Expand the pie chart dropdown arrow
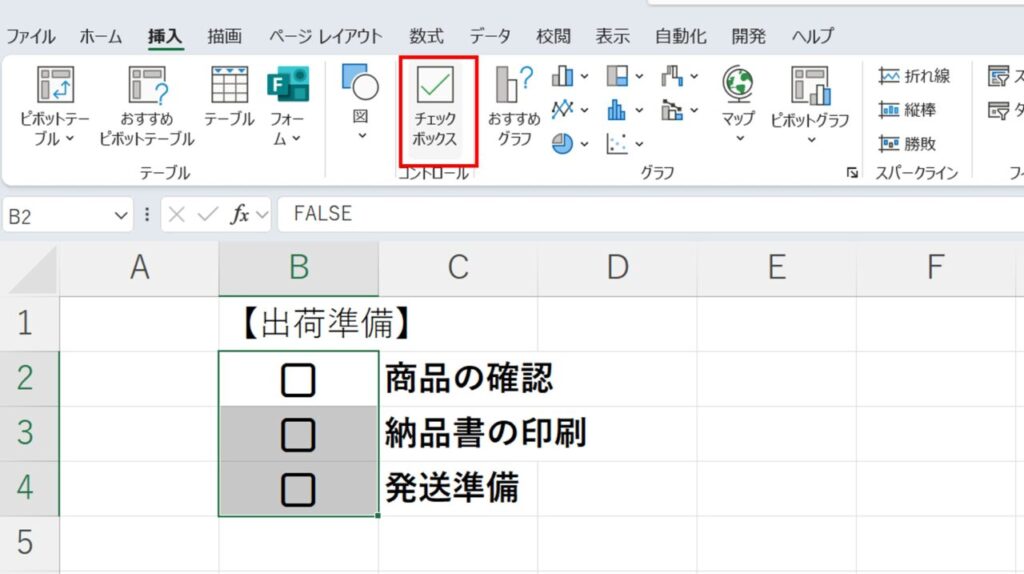 coord(584,144)
